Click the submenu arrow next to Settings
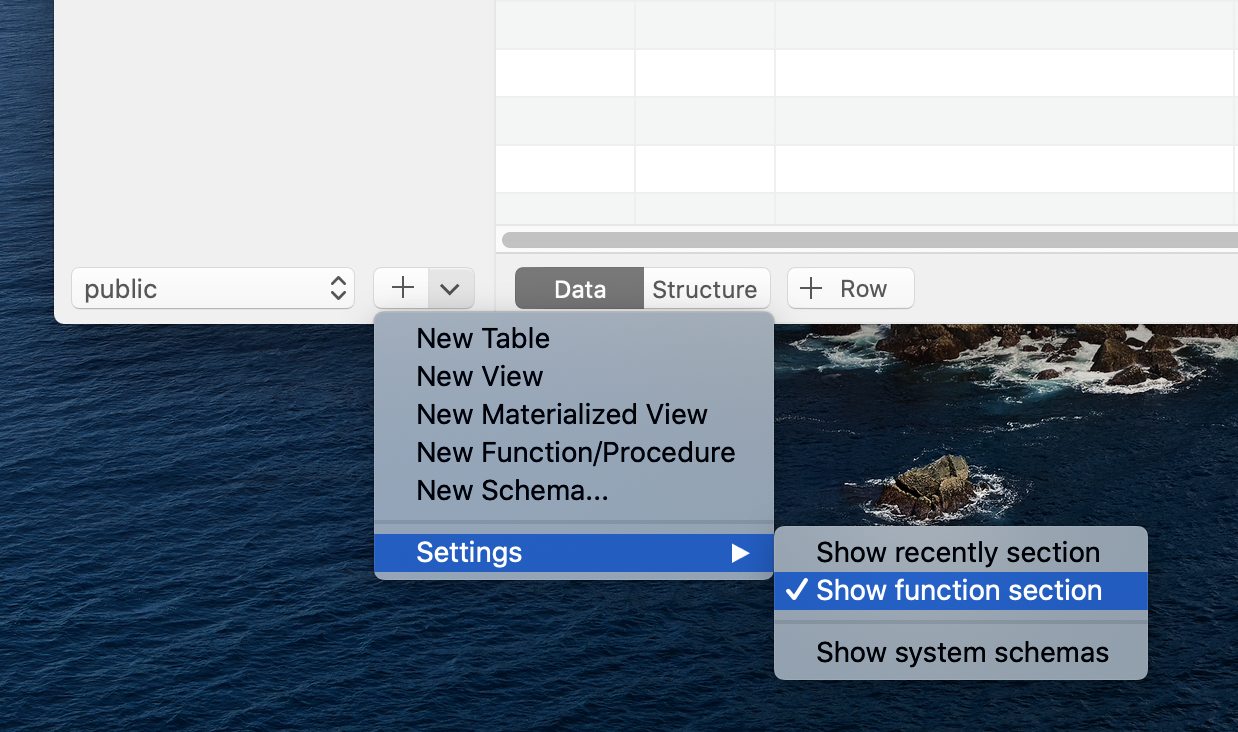The width and height of the screenshot is (1238, 732). [741, 552]
